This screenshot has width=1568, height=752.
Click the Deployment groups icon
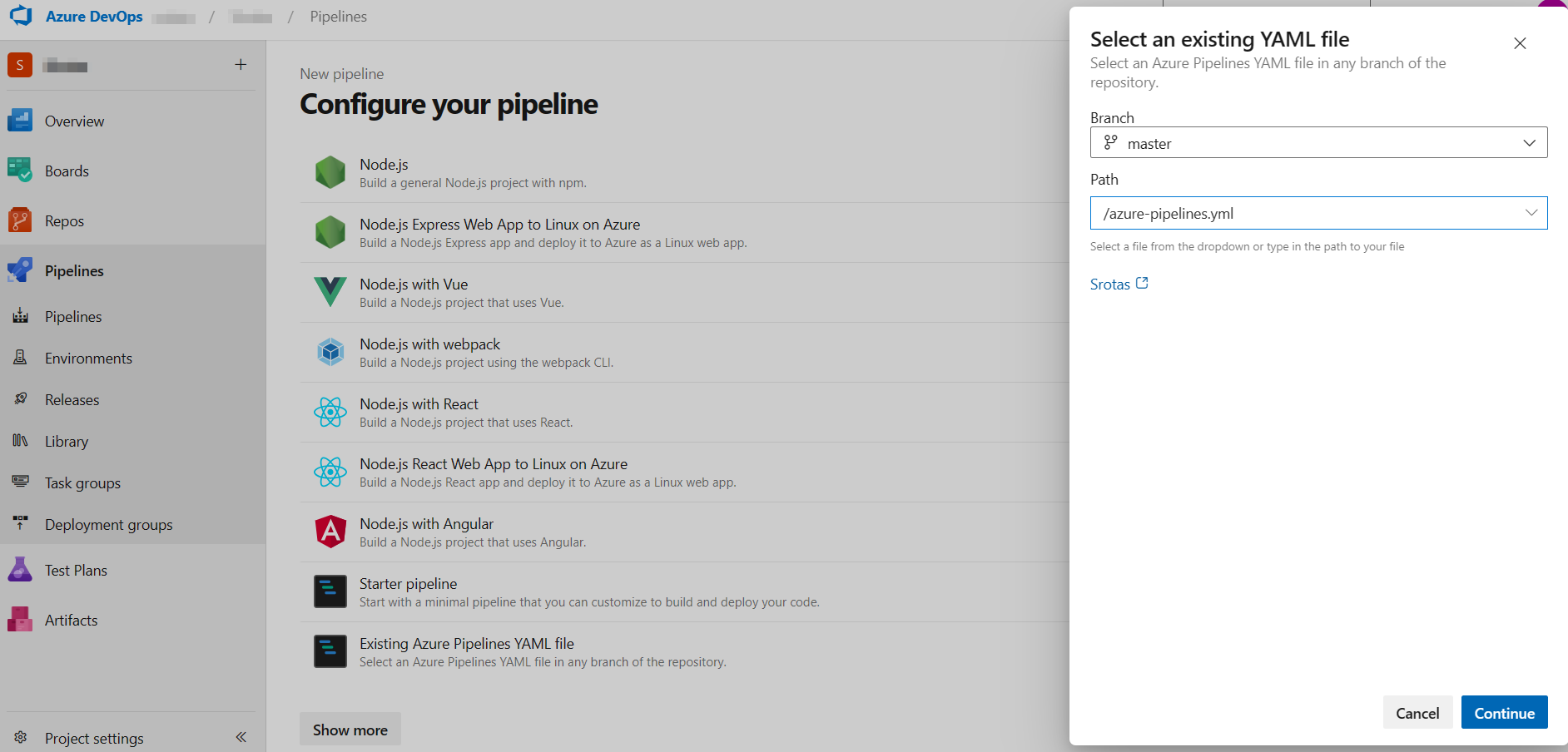(21, 524)
